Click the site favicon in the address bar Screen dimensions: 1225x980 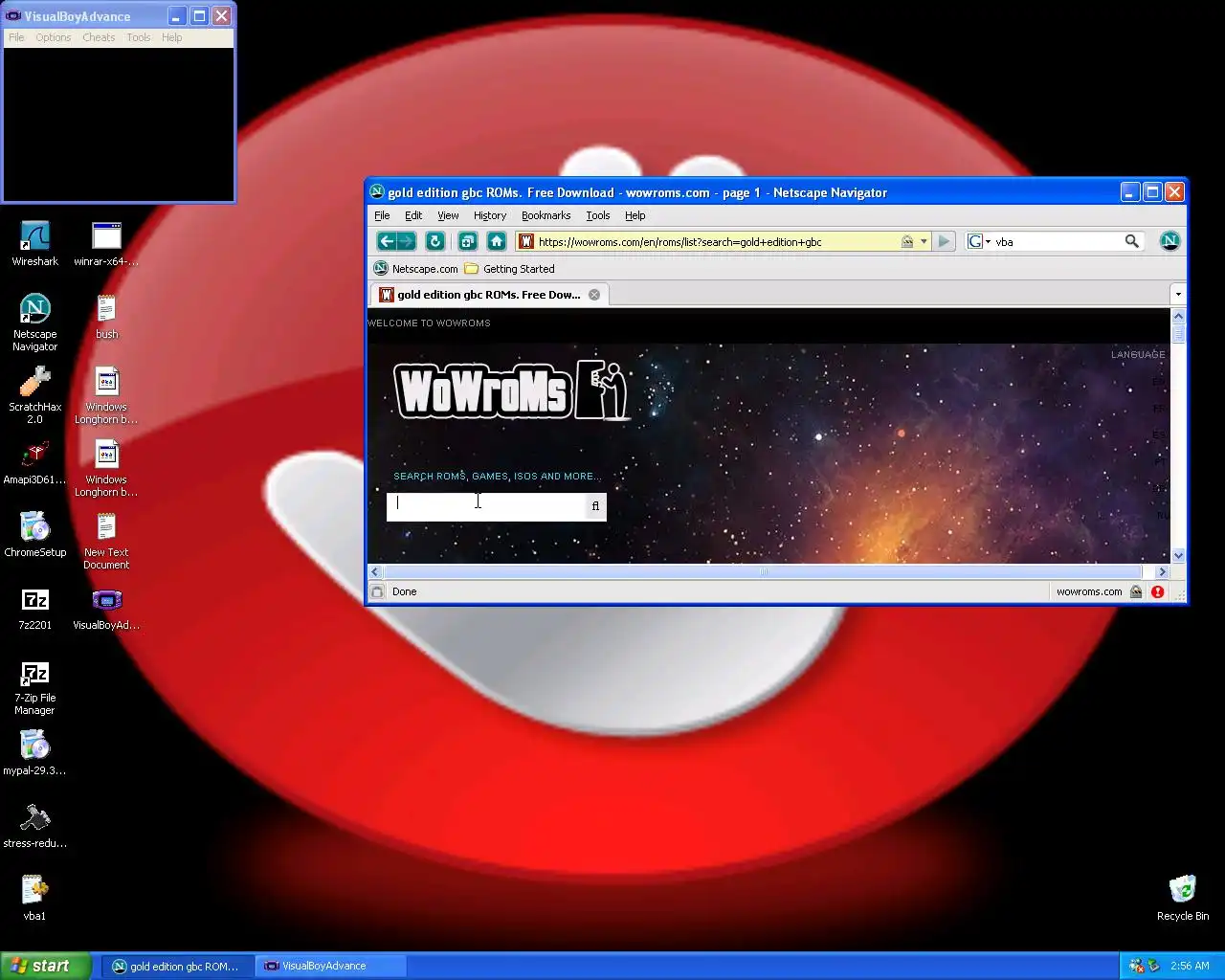point(525,241)
